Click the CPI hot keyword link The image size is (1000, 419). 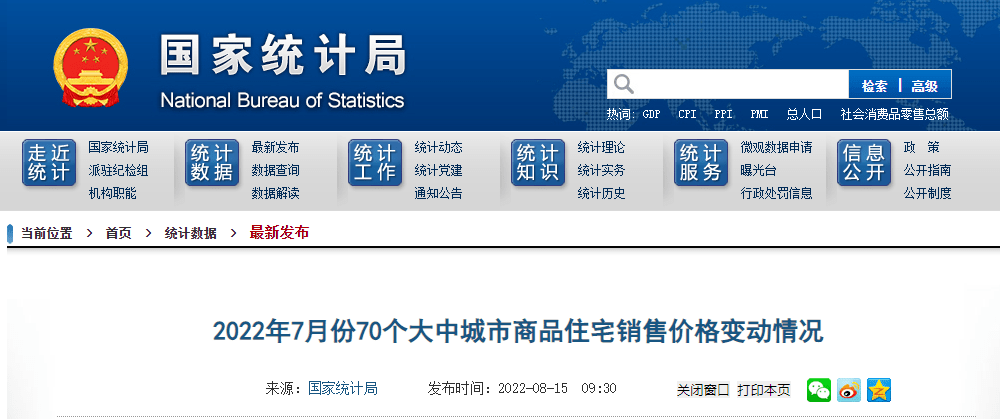click(x=687, y=114)
